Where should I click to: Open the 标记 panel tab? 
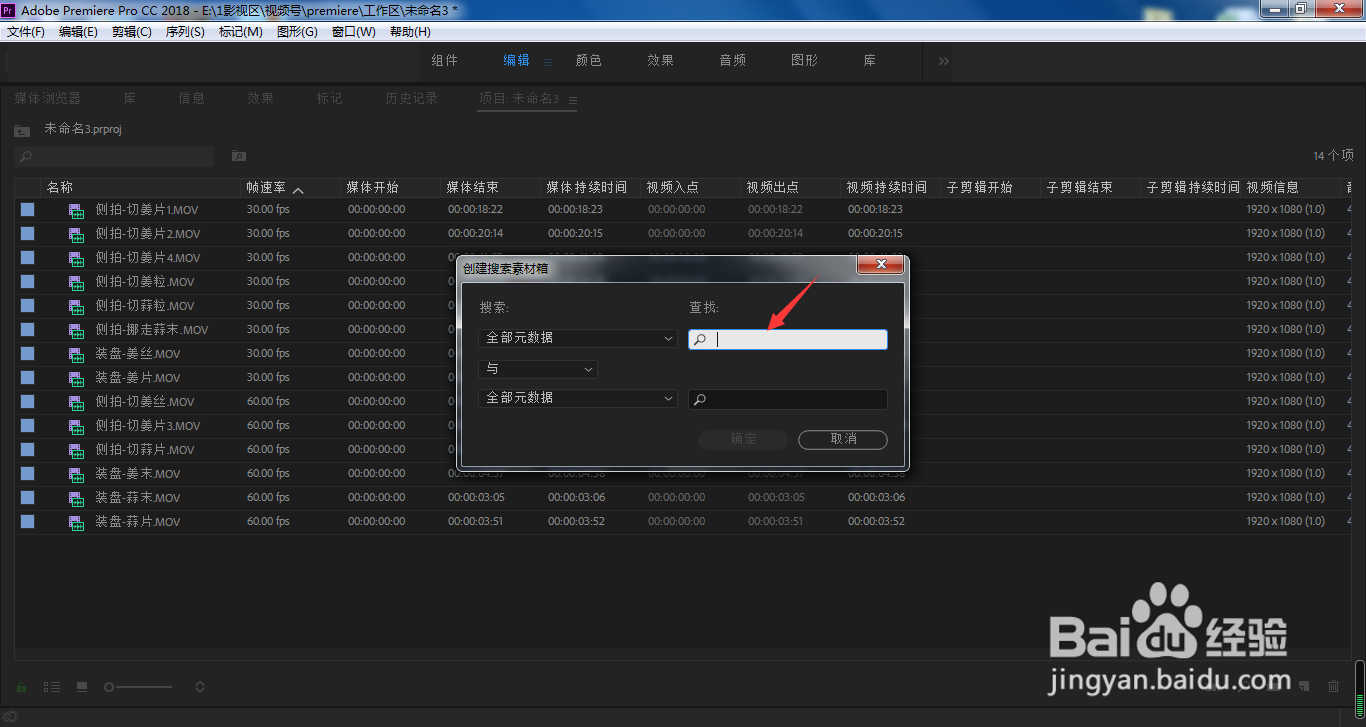[330, 99]
